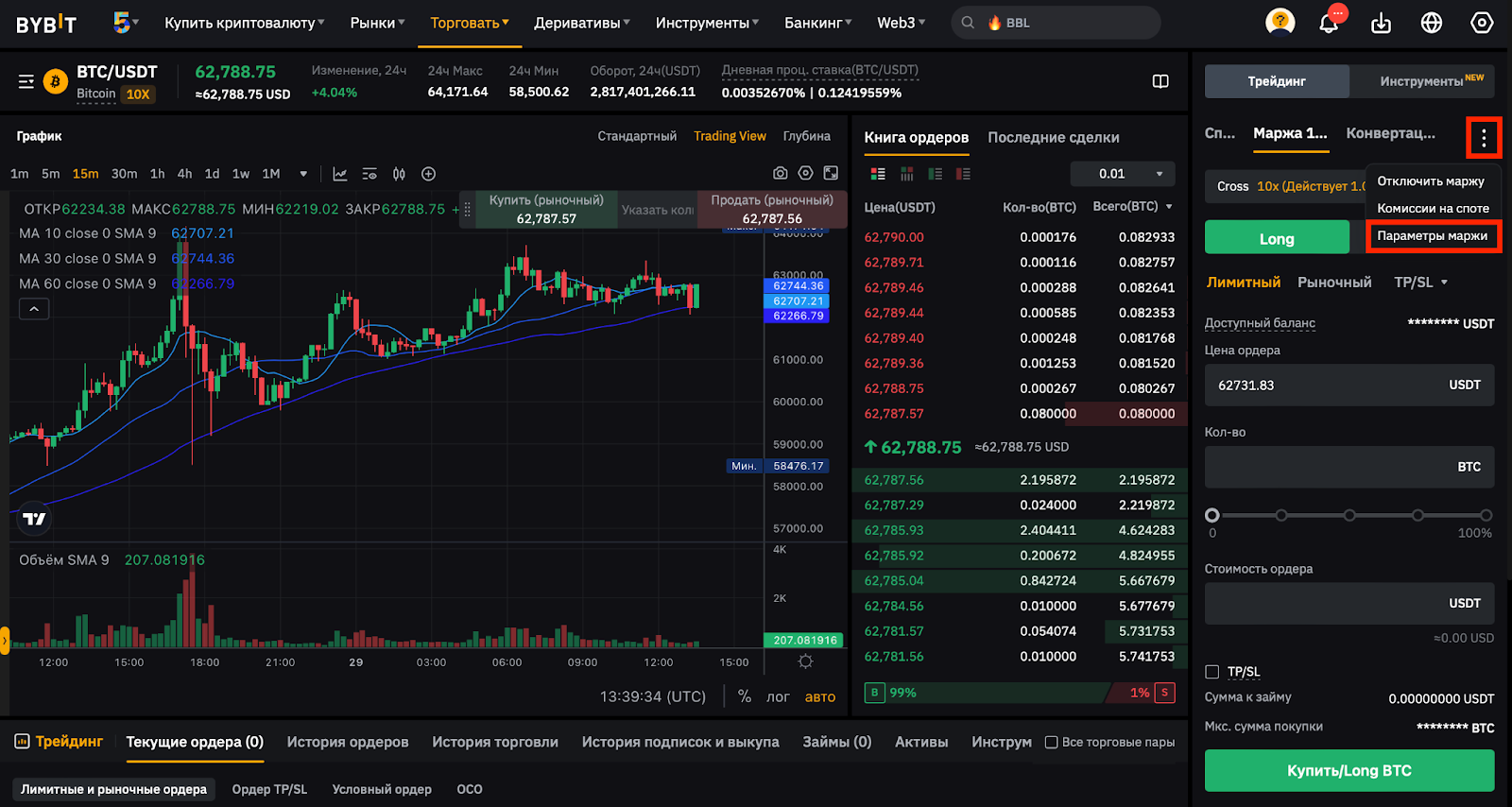Toggle auto scale on chart

coord(820,696)
